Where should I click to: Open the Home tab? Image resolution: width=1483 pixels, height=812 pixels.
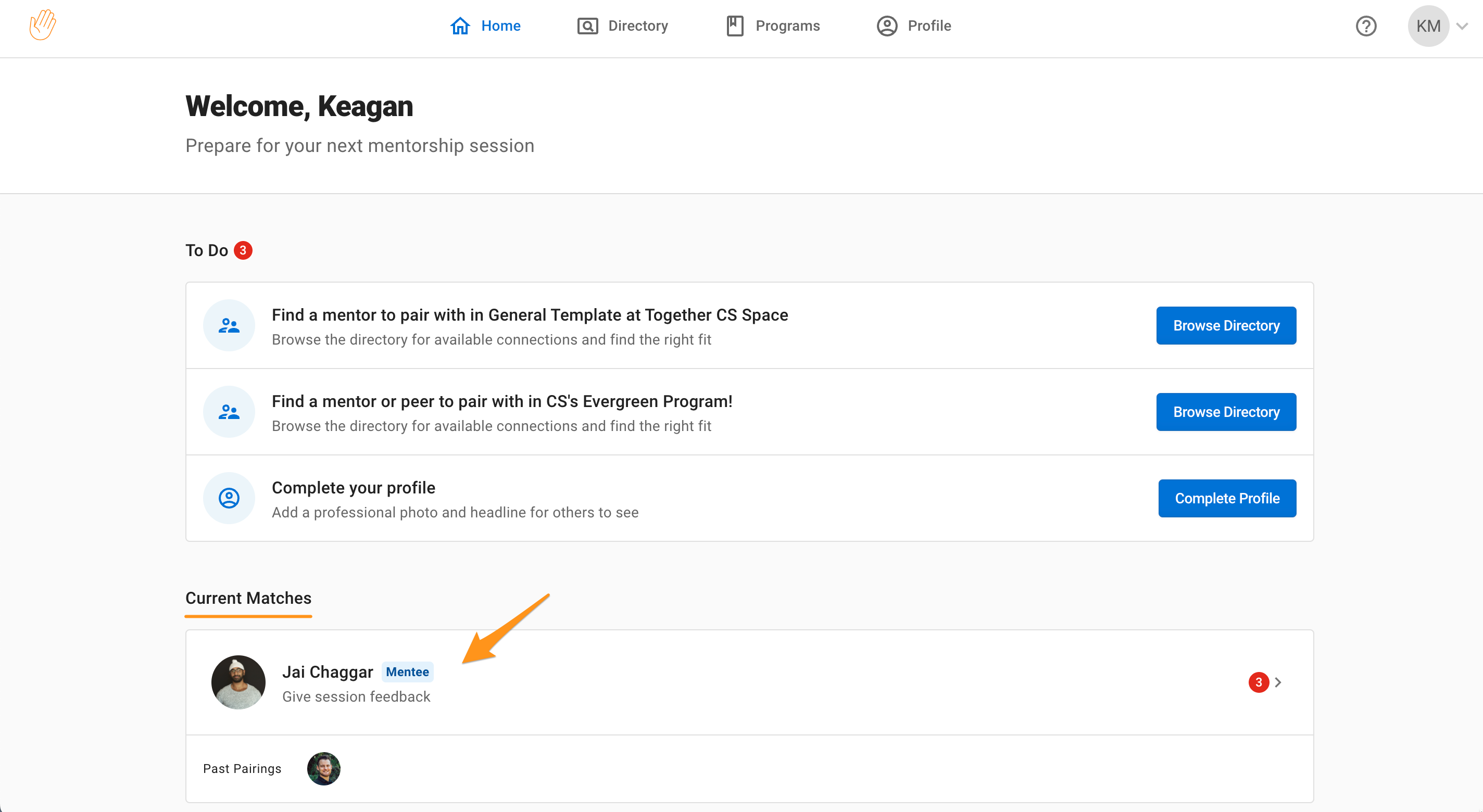(x=485, y=26)
